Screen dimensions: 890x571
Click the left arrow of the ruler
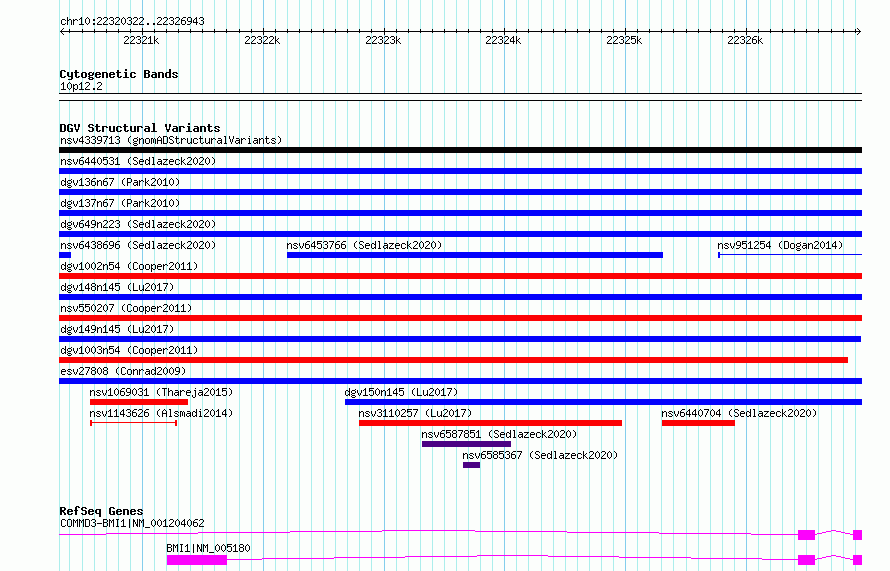pyautogui.click(x=62, y=31)
